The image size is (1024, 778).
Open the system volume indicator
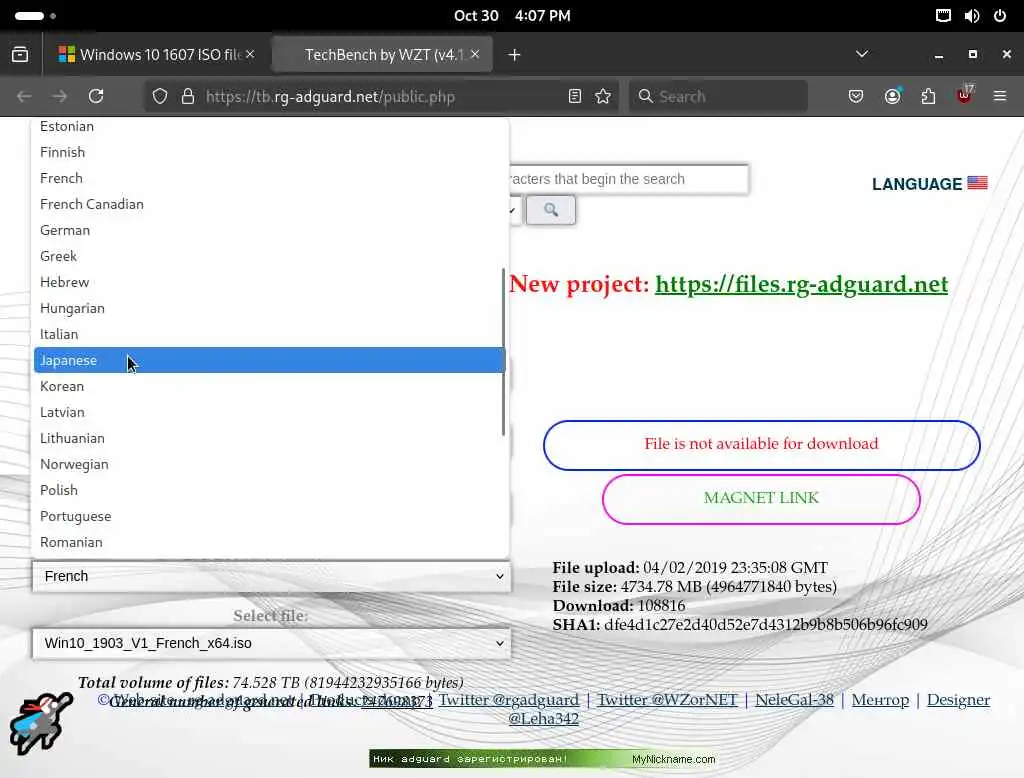[x=972, y=16]
